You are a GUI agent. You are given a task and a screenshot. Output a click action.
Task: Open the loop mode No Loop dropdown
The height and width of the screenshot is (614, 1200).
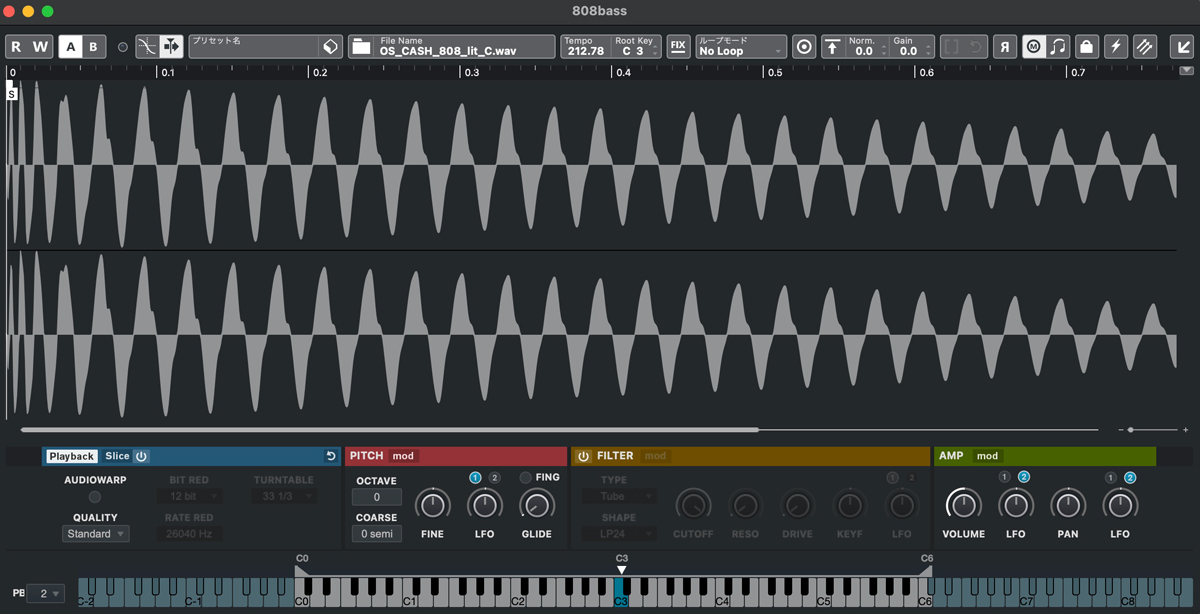coord(740,47)
